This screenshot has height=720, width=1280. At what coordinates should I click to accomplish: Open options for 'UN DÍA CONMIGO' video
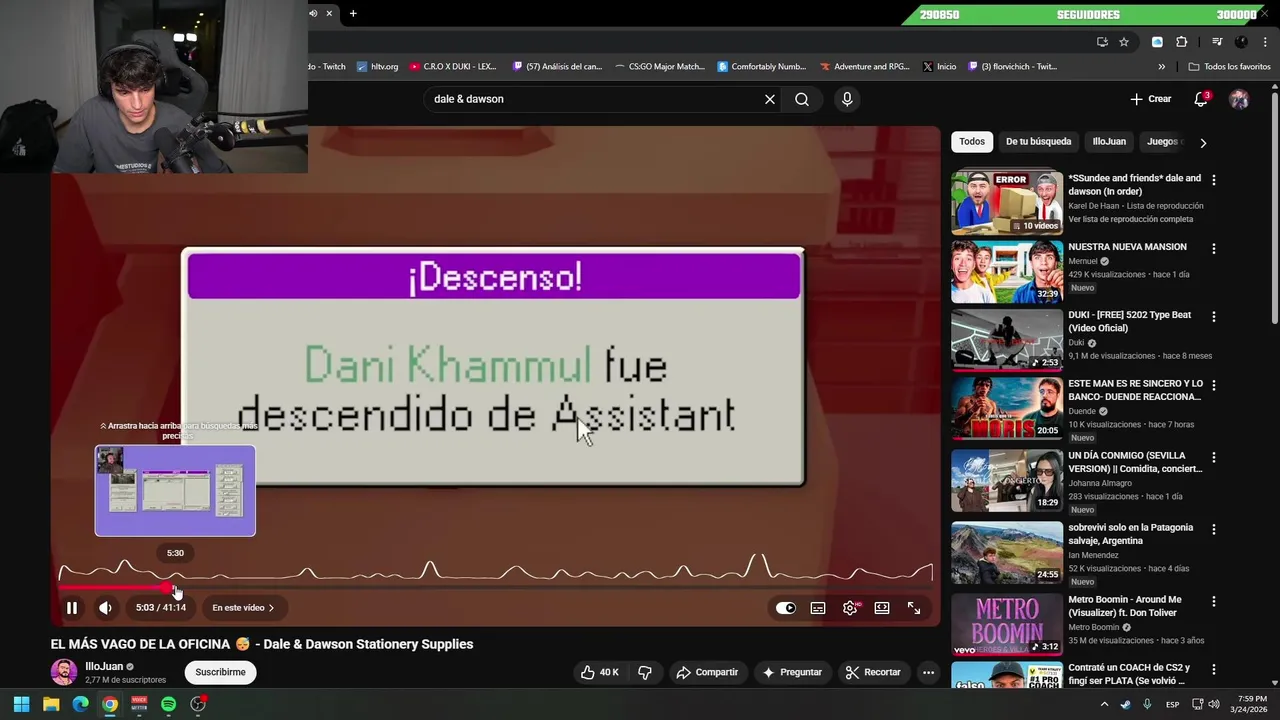click(x=1214, y=457)
